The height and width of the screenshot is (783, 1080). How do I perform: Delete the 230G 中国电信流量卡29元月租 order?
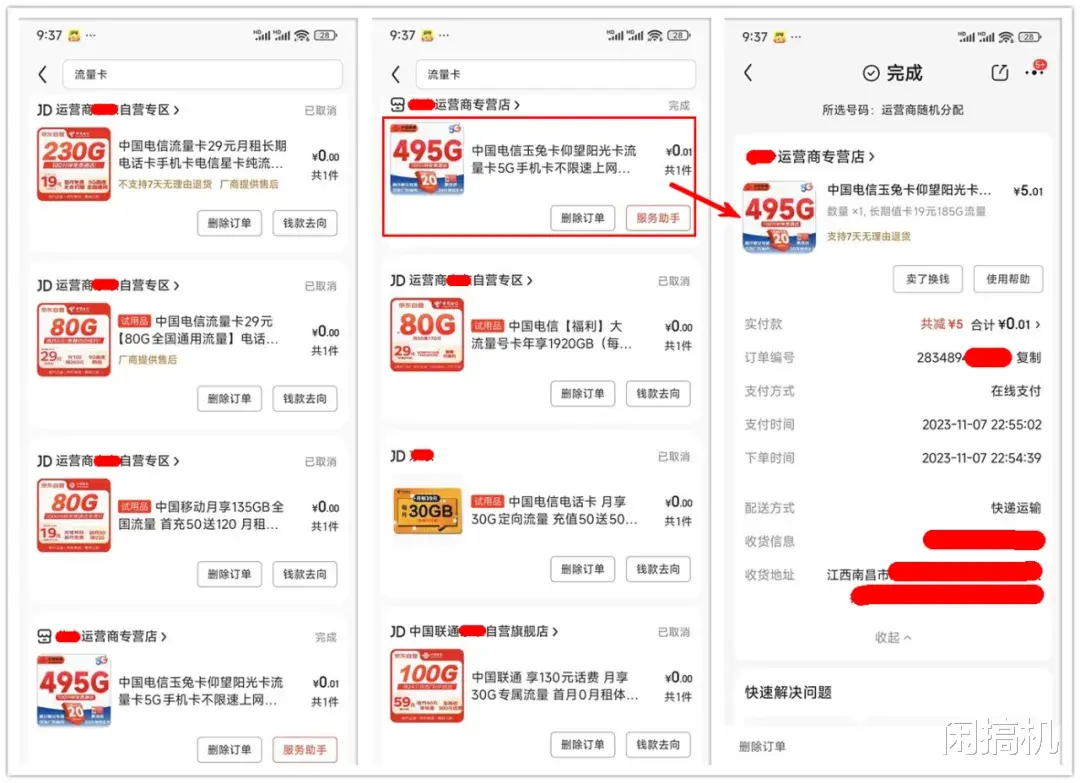[x=229, y=223]
